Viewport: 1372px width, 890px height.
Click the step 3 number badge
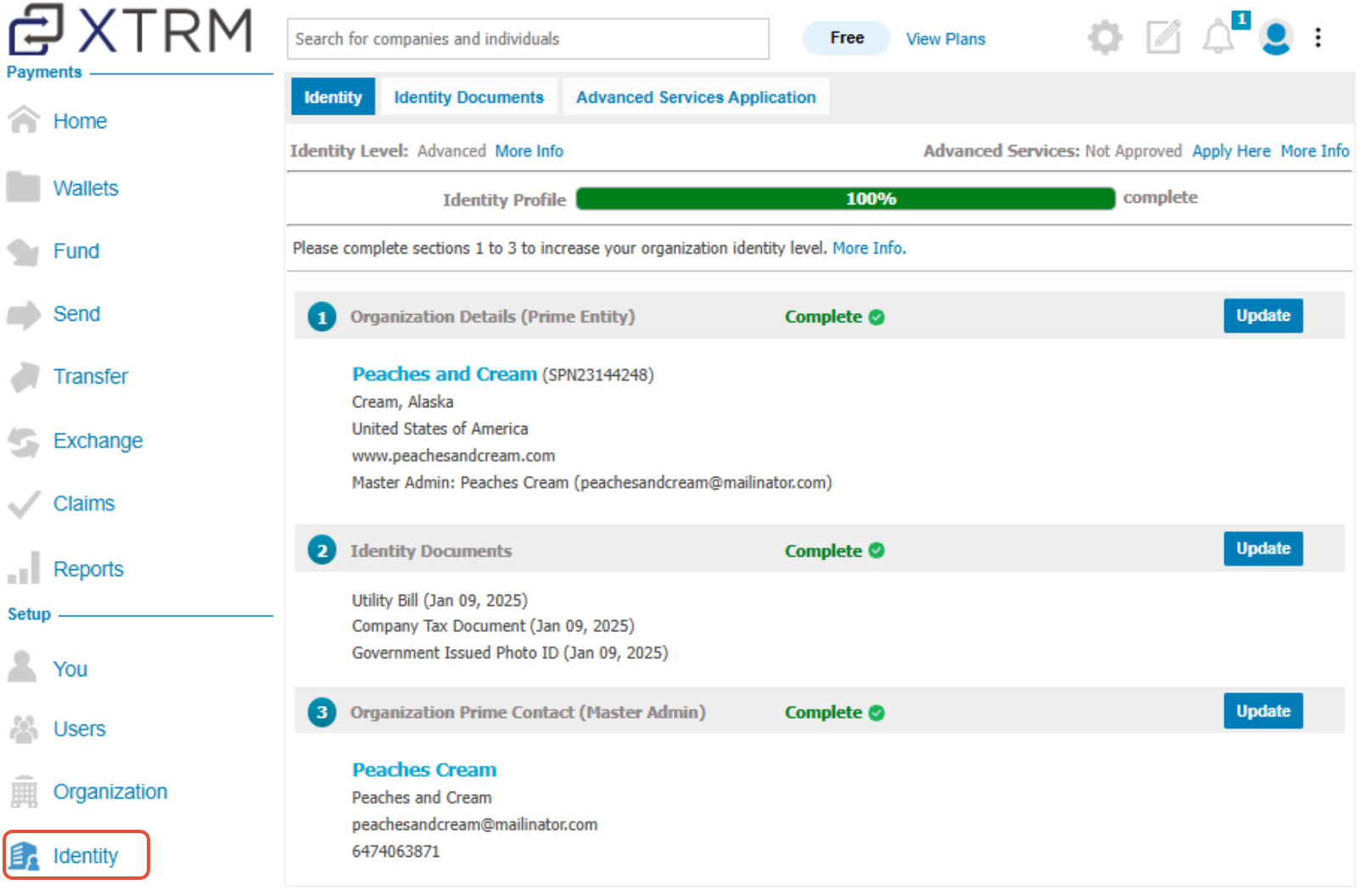click(322, 713)
